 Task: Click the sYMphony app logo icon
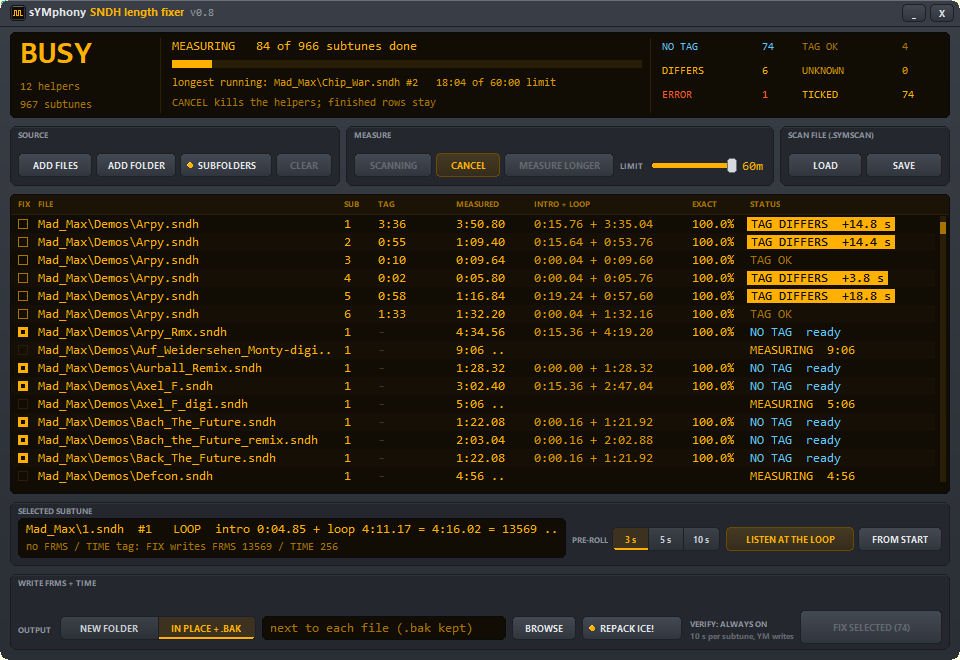point(18,13)
